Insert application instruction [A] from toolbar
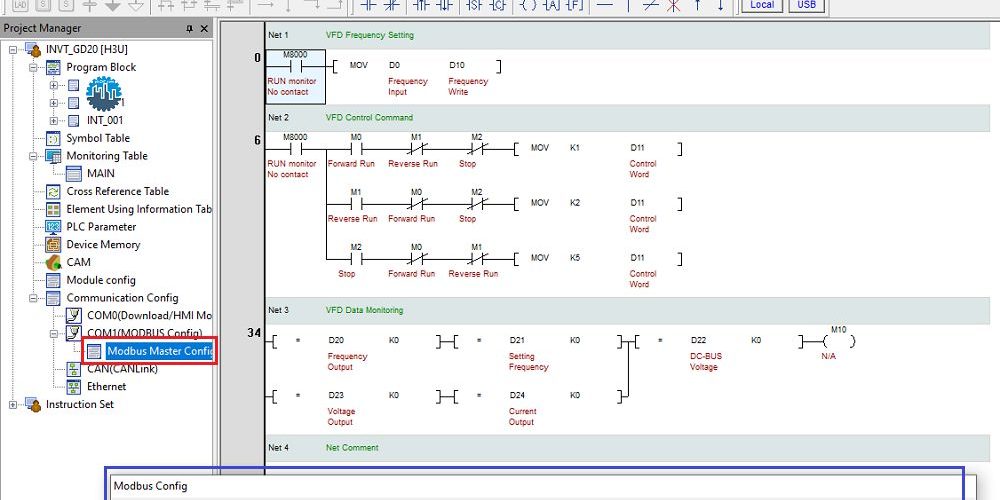This screenshot has height=500, width=1000. coord(551,5)
